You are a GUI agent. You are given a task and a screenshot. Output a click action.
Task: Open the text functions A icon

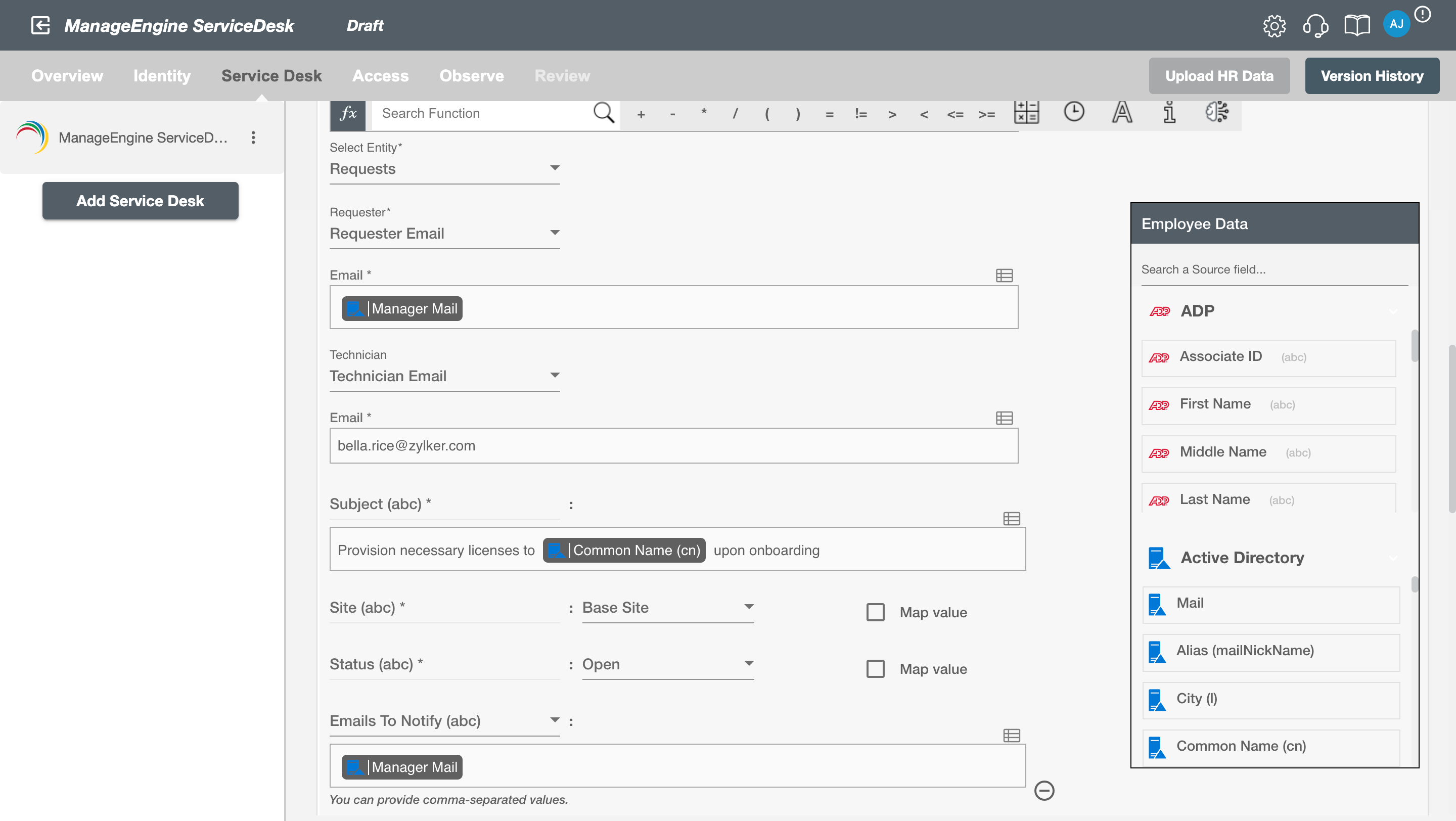pyautogui.click(x=1122, y=112)
